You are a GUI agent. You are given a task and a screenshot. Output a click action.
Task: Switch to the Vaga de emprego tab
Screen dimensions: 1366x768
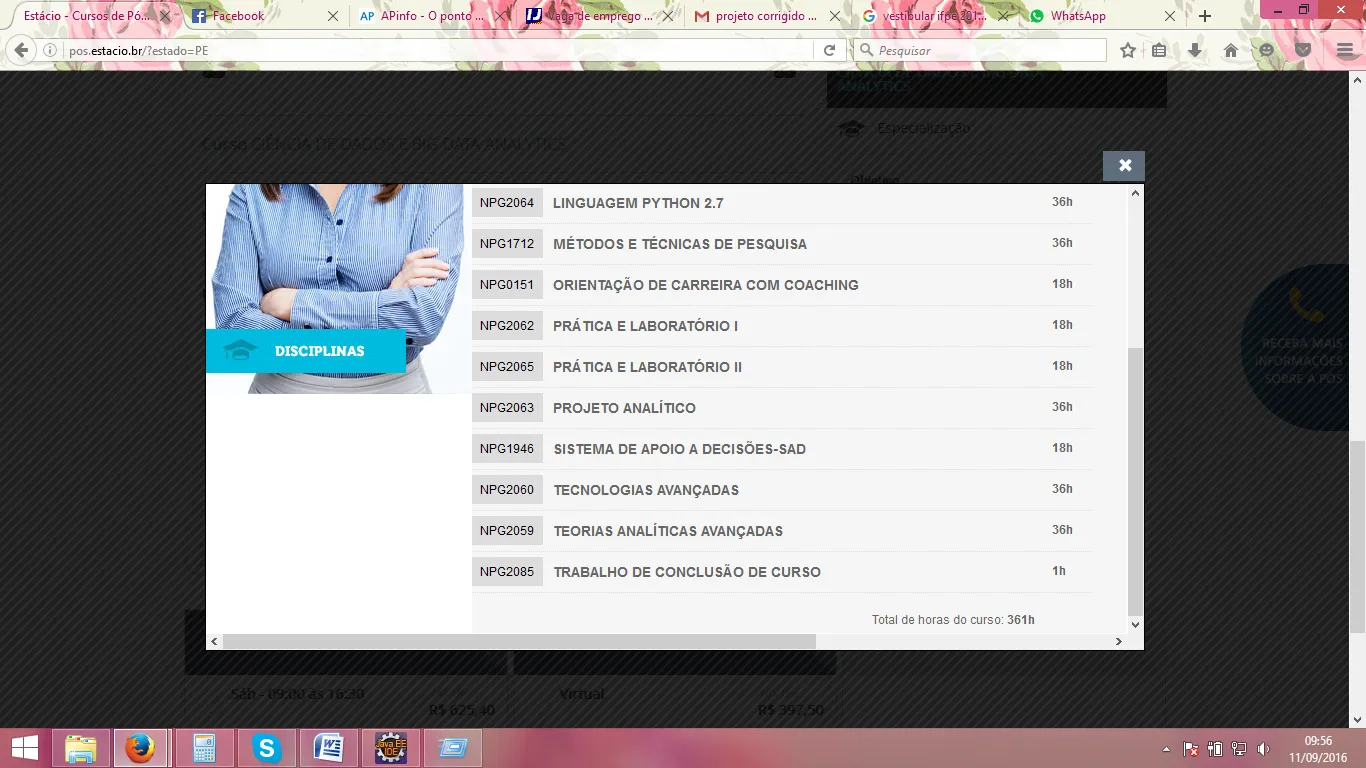(x=598, y=16)
